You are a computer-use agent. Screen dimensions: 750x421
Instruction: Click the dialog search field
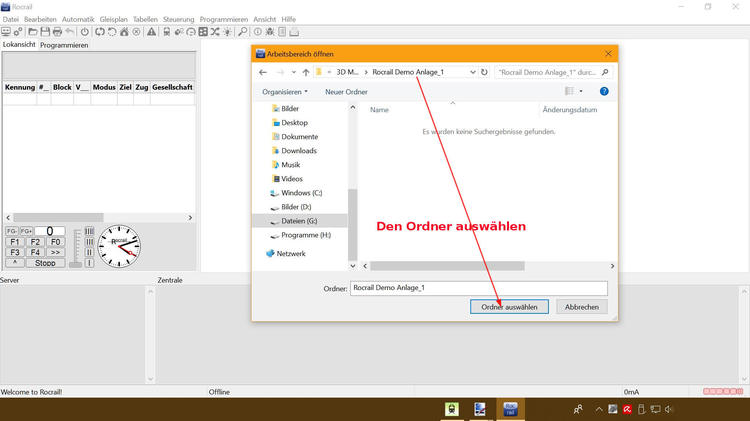click(553, 72)
